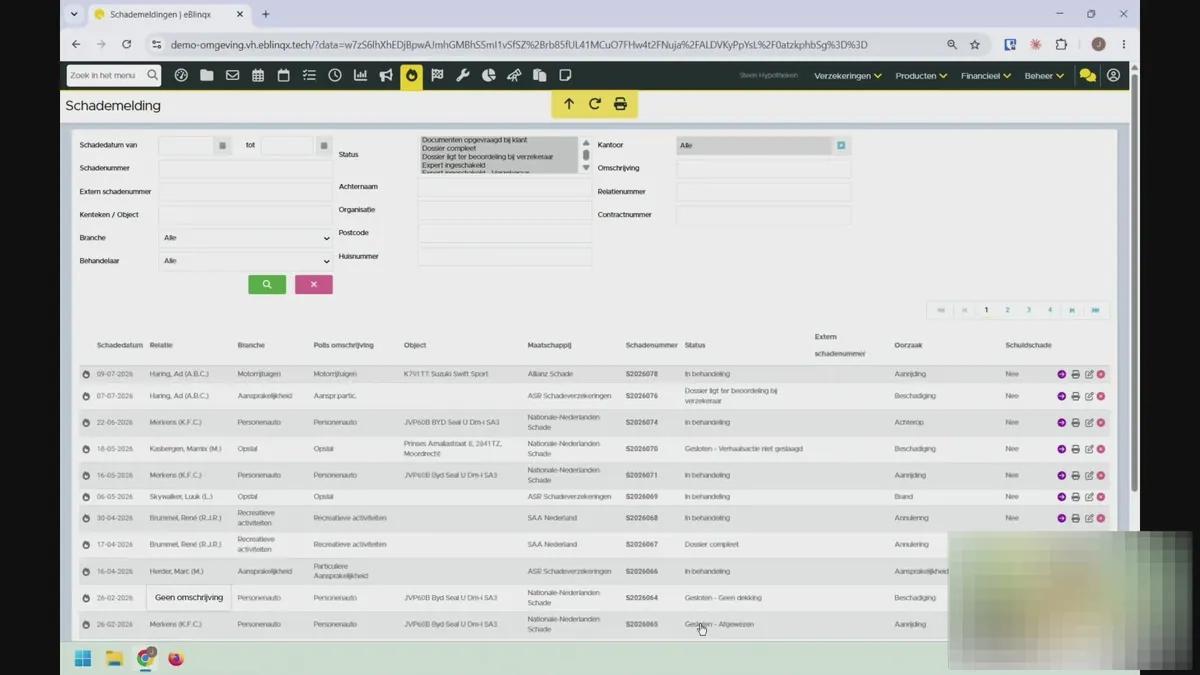Expand the Producten menu
Viewport: 1200px width, 675px height.
[921, 76]
